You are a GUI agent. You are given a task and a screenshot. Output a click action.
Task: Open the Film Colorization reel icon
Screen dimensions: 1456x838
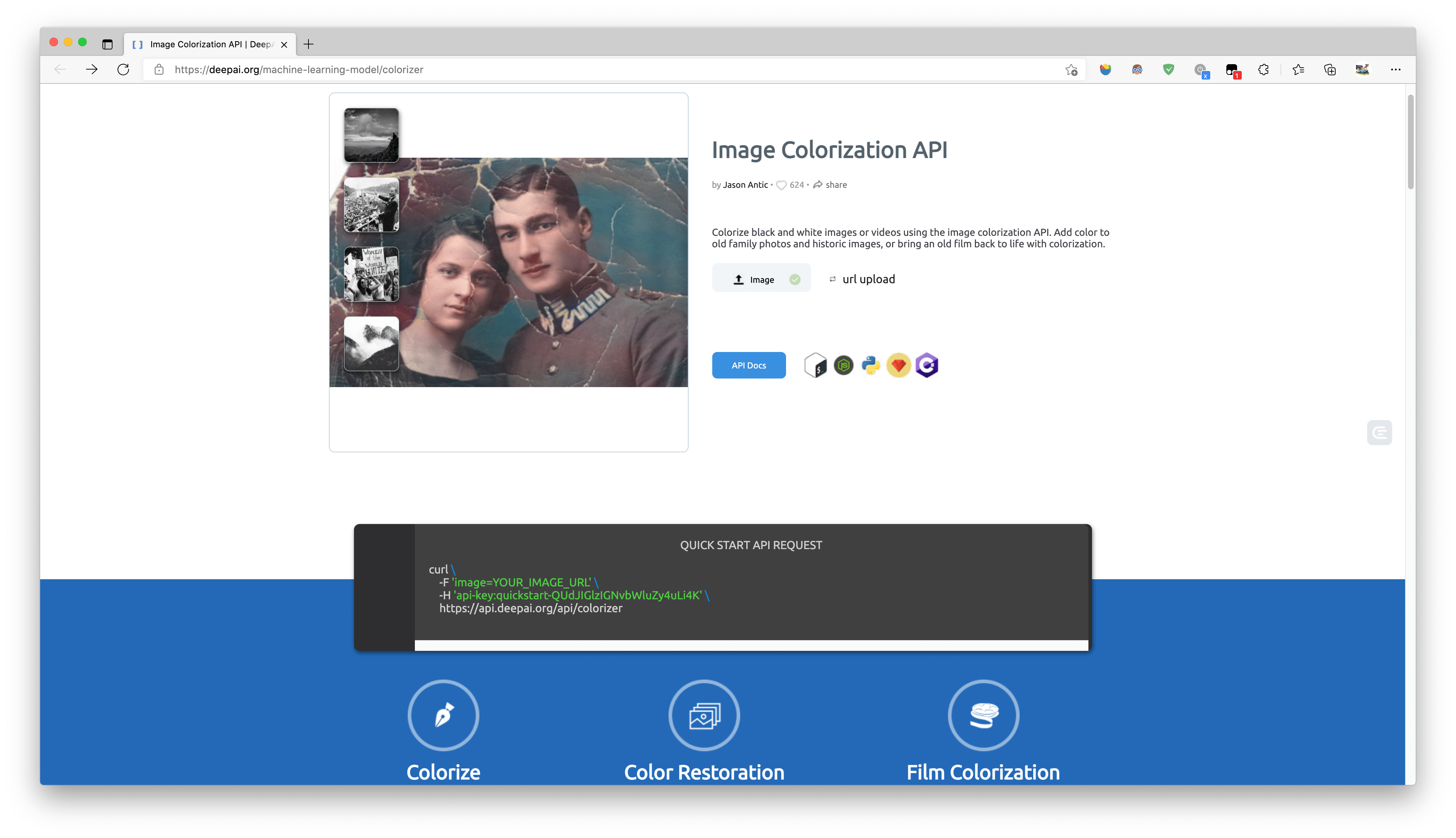[983, 715]
